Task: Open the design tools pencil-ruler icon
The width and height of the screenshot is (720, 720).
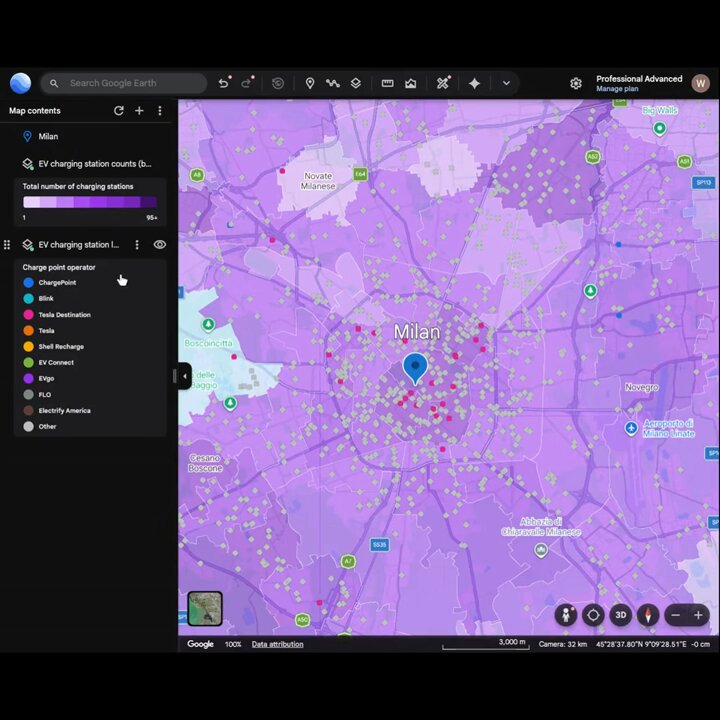Action: pos(443,83)
